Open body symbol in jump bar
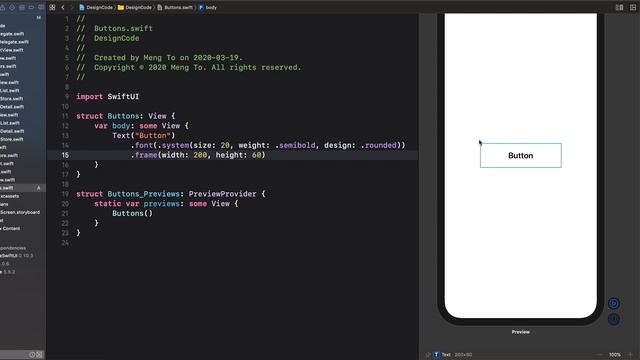Image resolution: width=640 pixels, height=360 pixels. [208, 7]
